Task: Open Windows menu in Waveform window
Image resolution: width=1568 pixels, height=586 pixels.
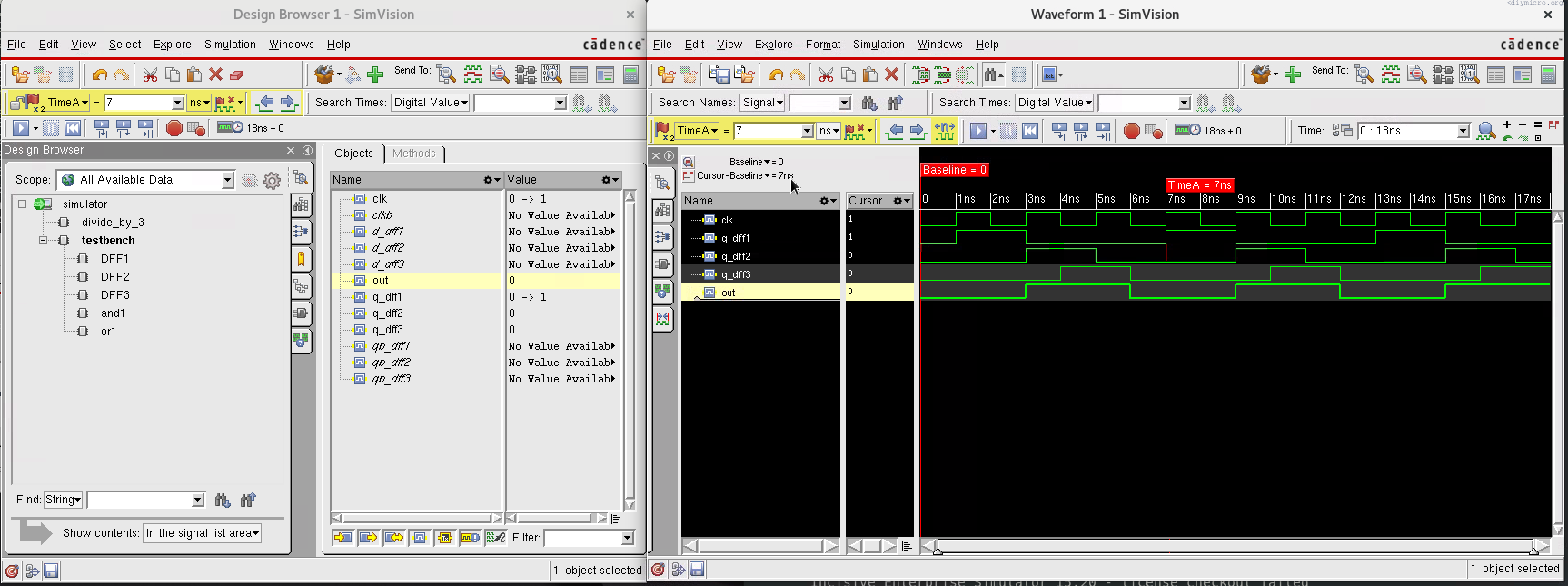Action: [939, 44]
